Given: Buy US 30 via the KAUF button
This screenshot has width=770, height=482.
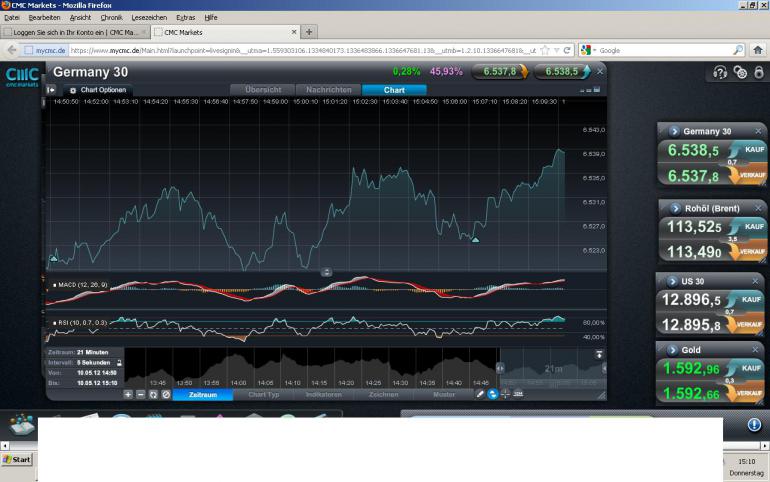Looking at the screenshot, I should pyautogui.click(x=746, y=299).
